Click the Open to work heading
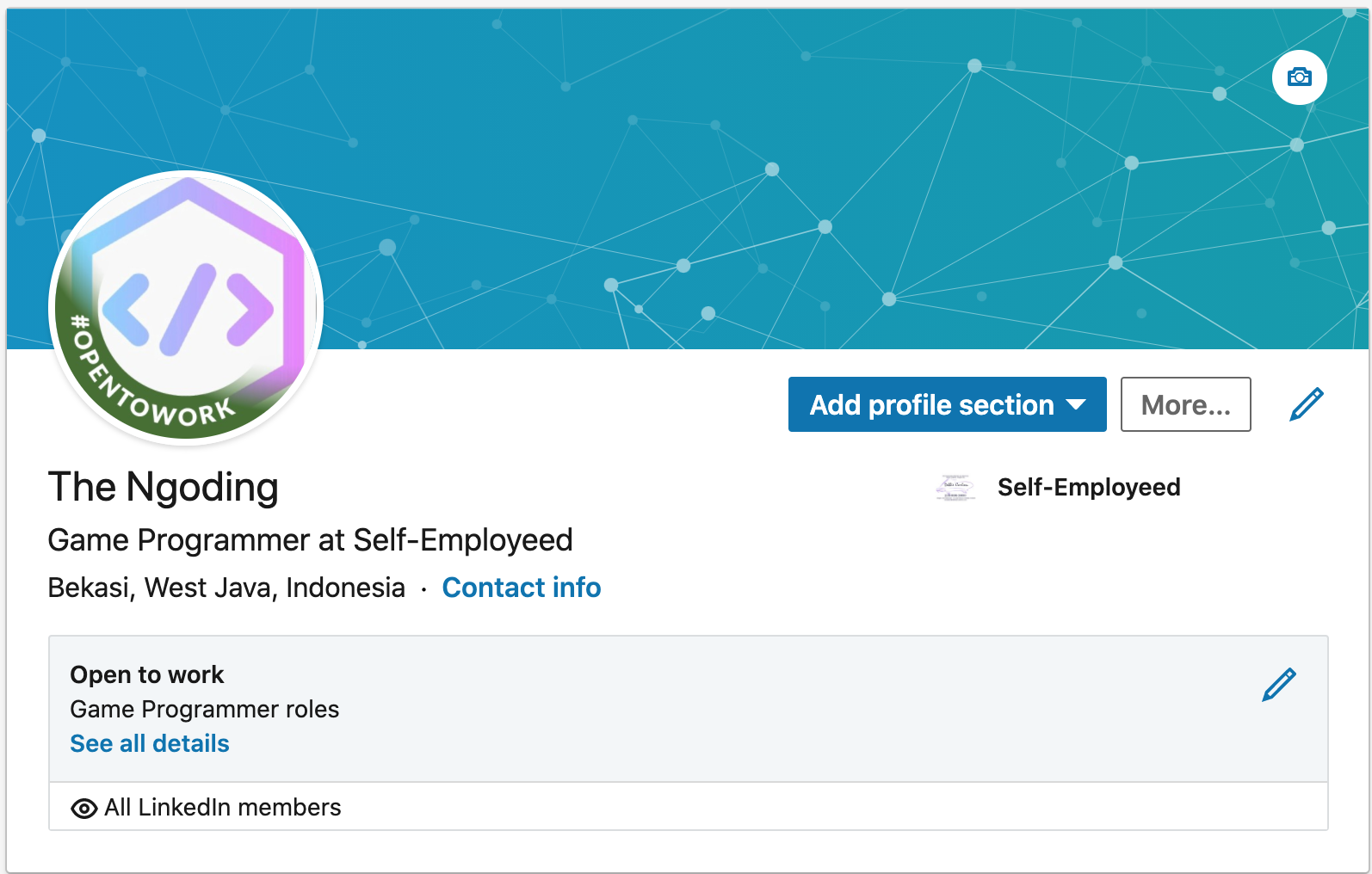This screenshot has width=1372, height=874. click(x=147, y=674)
